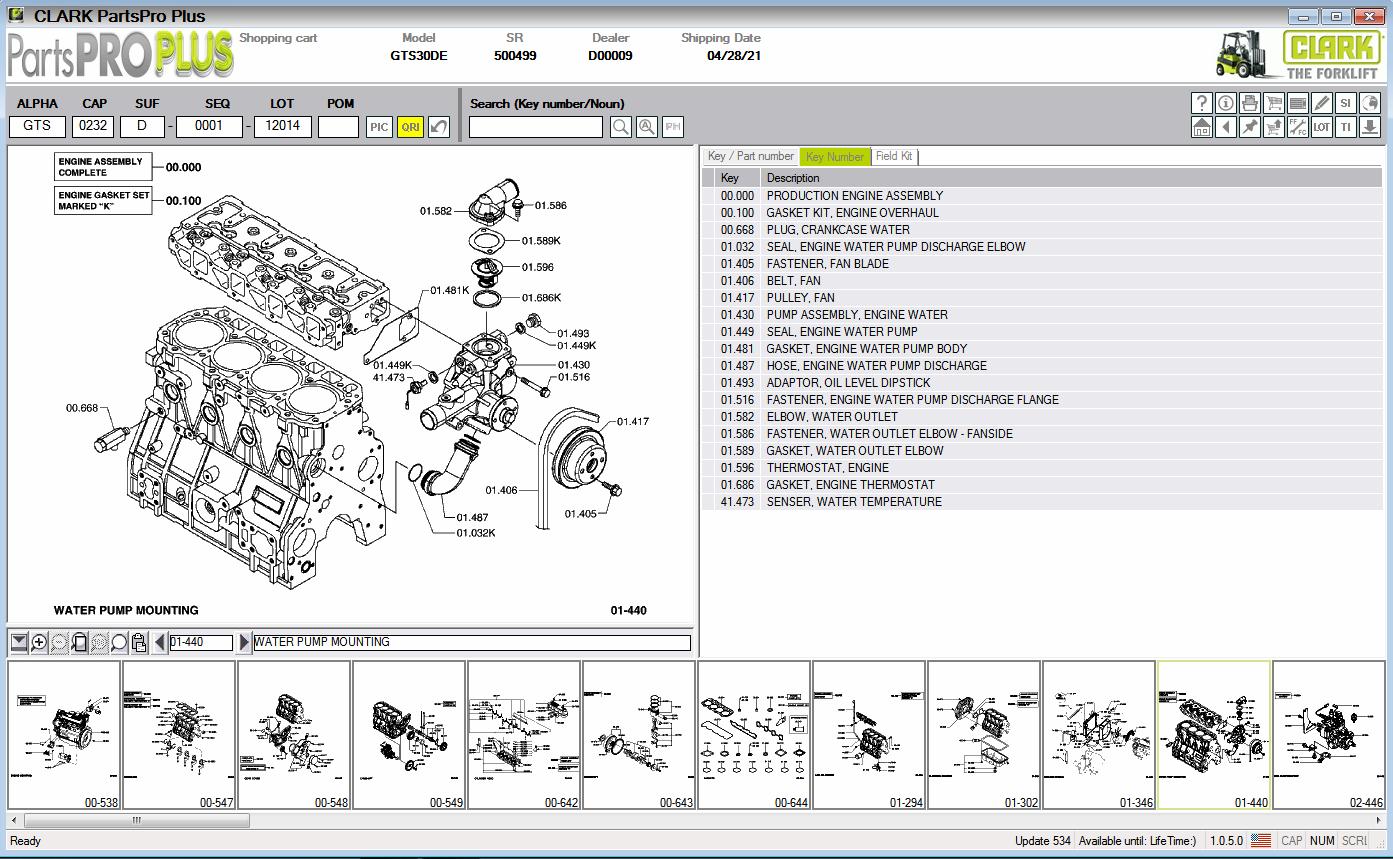1393x859 pixels.
Task: Click the zoom in magnifier icon
Action: [39, 642]
